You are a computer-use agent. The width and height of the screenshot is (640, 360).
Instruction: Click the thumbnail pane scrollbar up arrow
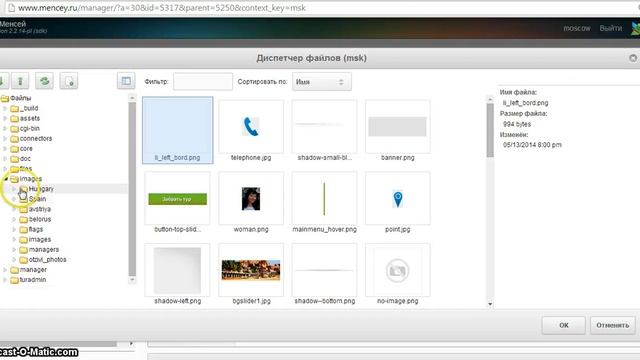490,99
